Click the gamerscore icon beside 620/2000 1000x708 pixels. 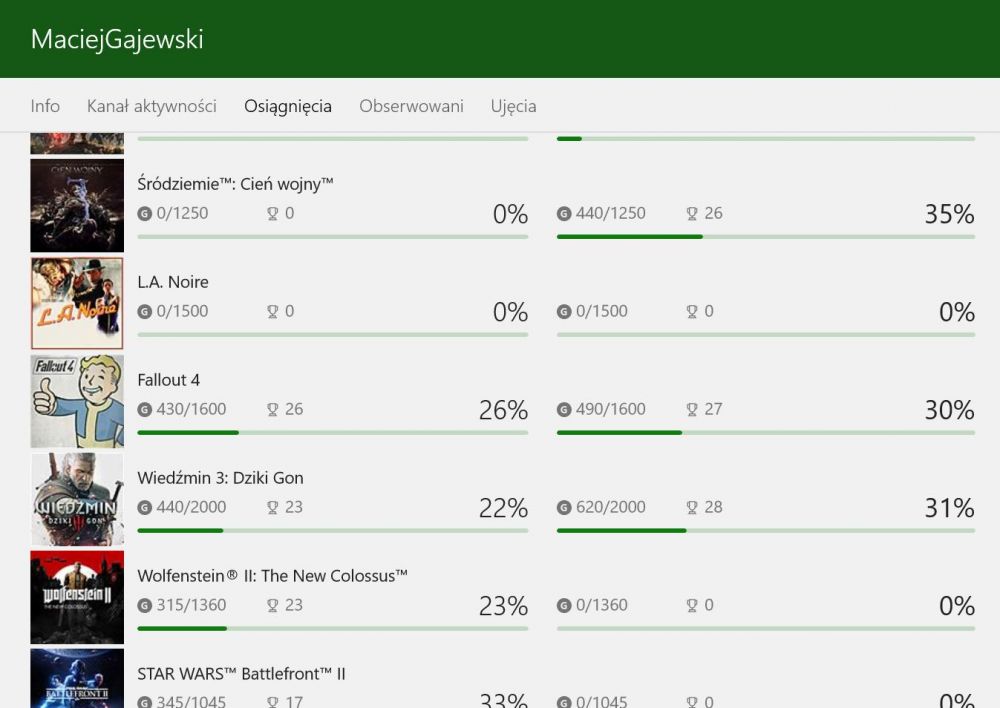click(x=564, y=508)
